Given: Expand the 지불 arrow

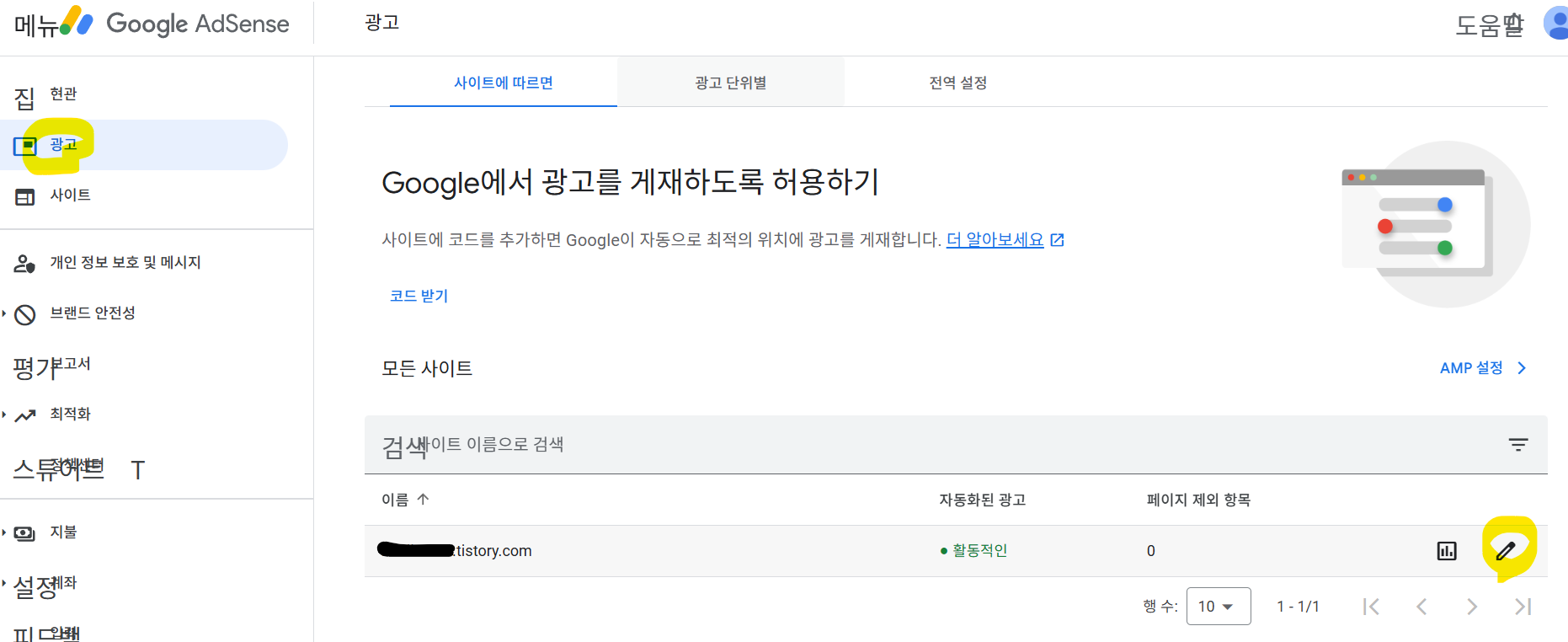Looking at the screenshot, I should (4, 532).
